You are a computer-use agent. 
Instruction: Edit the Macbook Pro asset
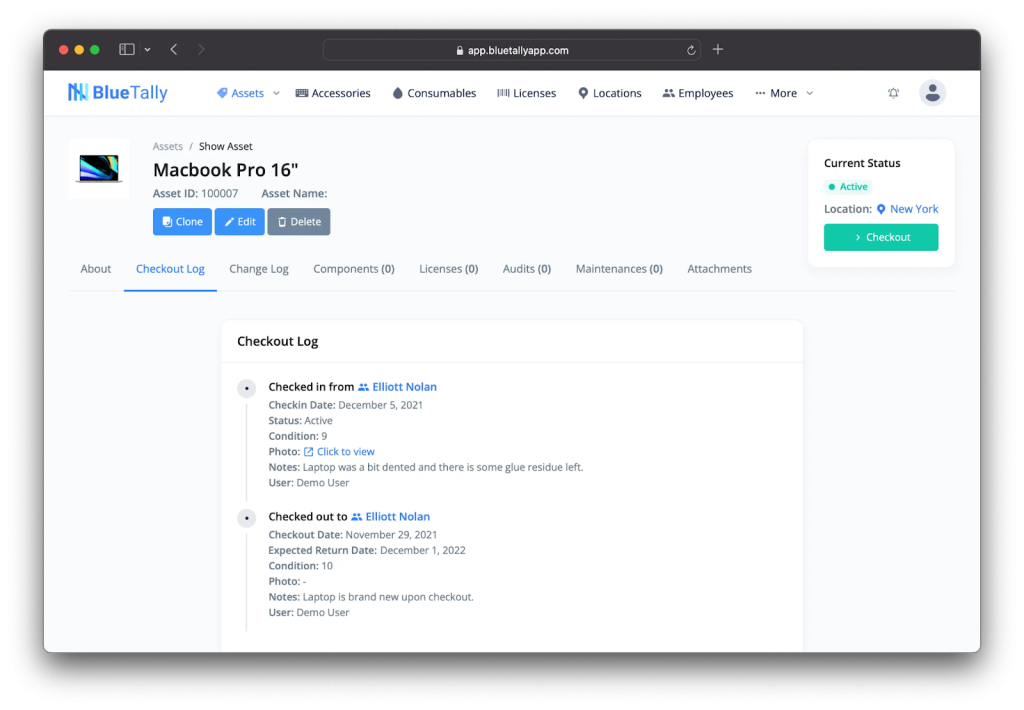pyautogui.click(x=240, y=222)
